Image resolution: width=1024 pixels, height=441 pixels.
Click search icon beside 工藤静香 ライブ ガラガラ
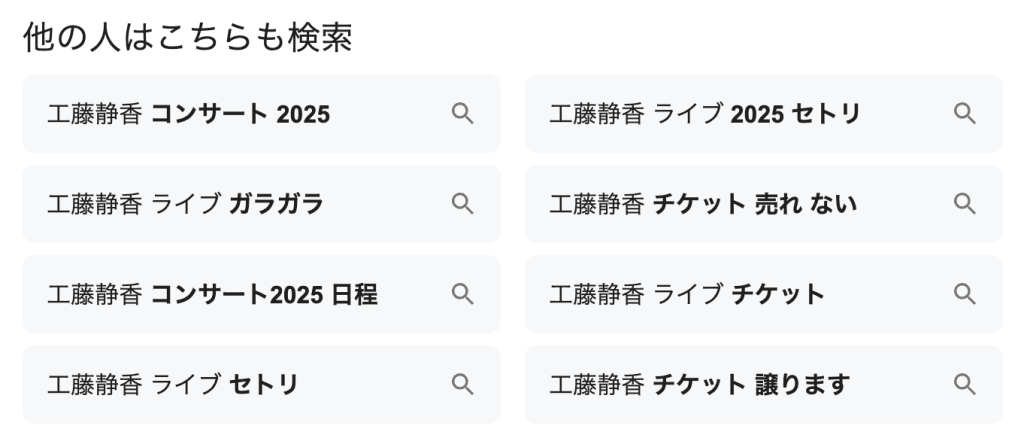[462, 204]
